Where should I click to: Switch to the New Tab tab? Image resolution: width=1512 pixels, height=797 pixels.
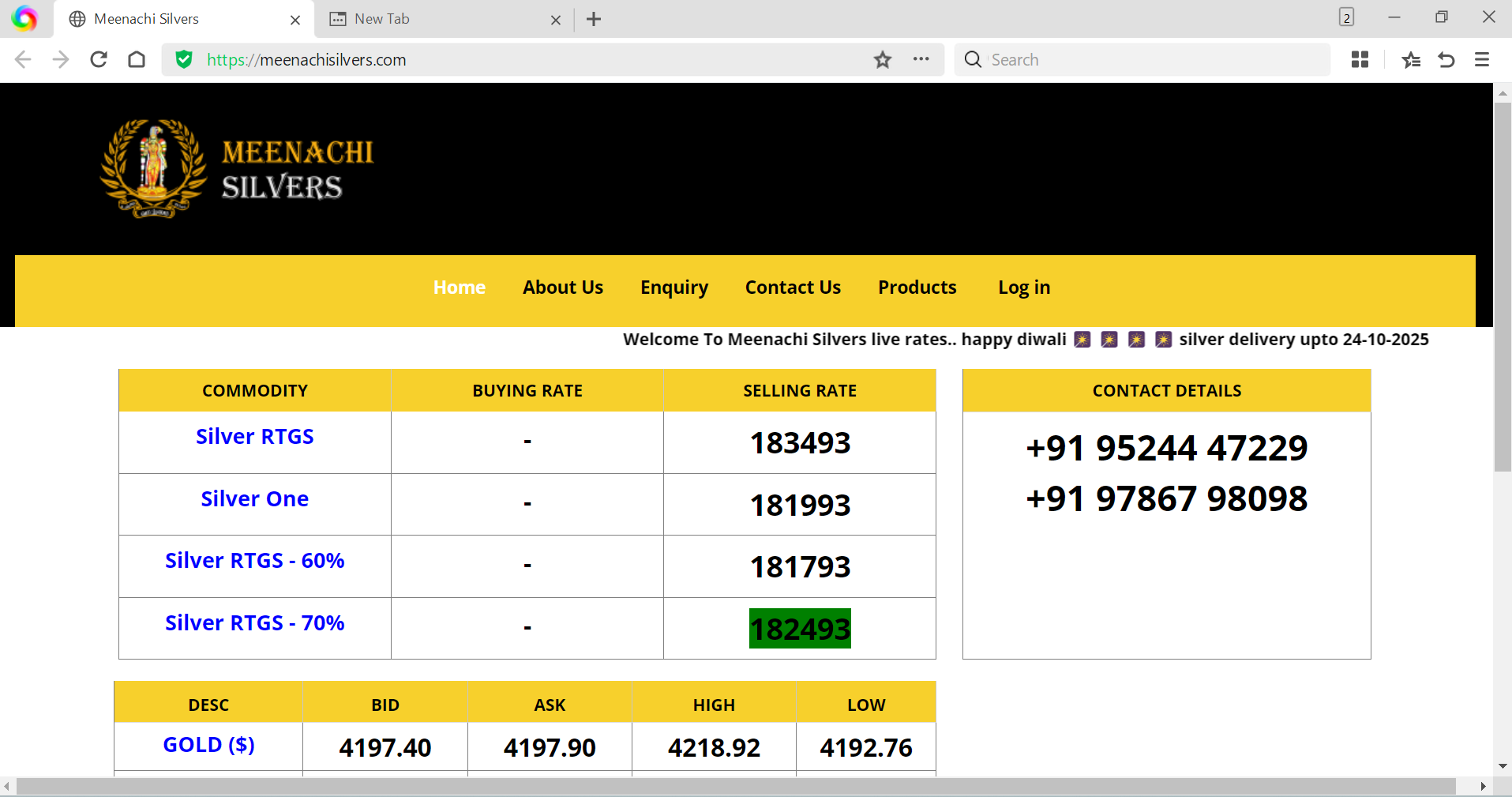[x=434, y=19]
